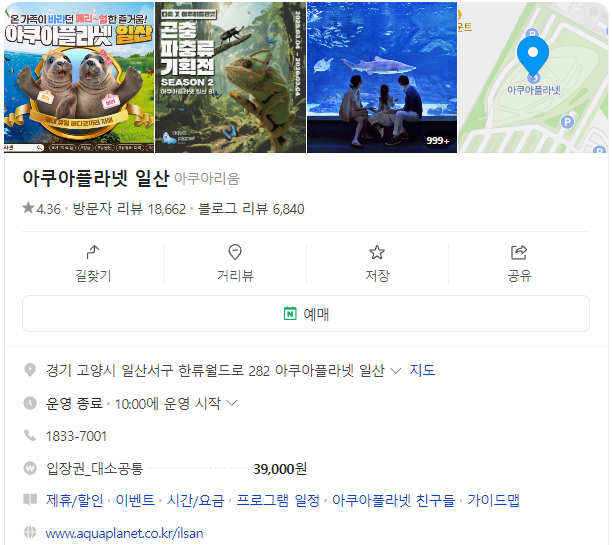Screen dimensions: 612x545
Task: Click the location pin icon beside address
Action: [x=30, y=370]
